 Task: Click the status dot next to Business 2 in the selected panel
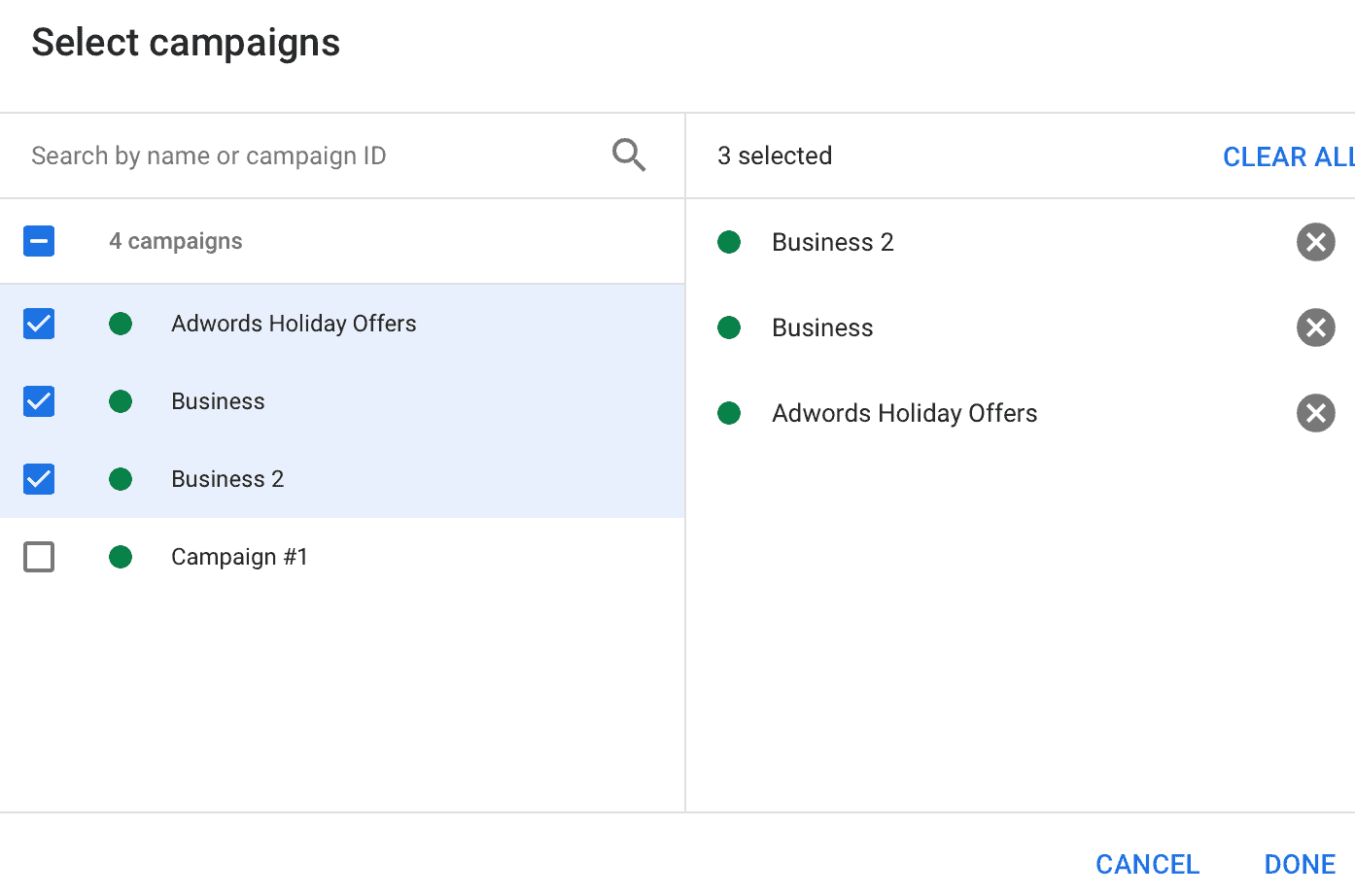click(729, 242)
